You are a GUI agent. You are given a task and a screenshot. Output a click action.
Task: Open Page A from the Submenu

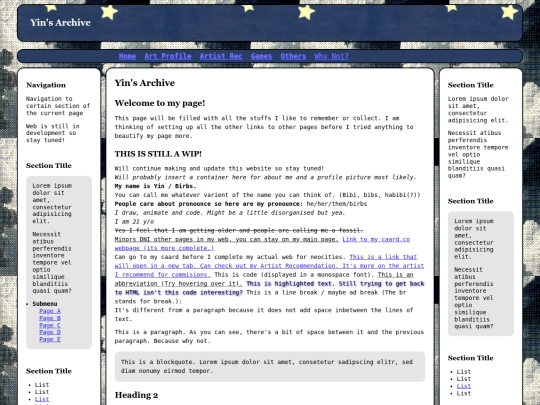coord(50,311)
